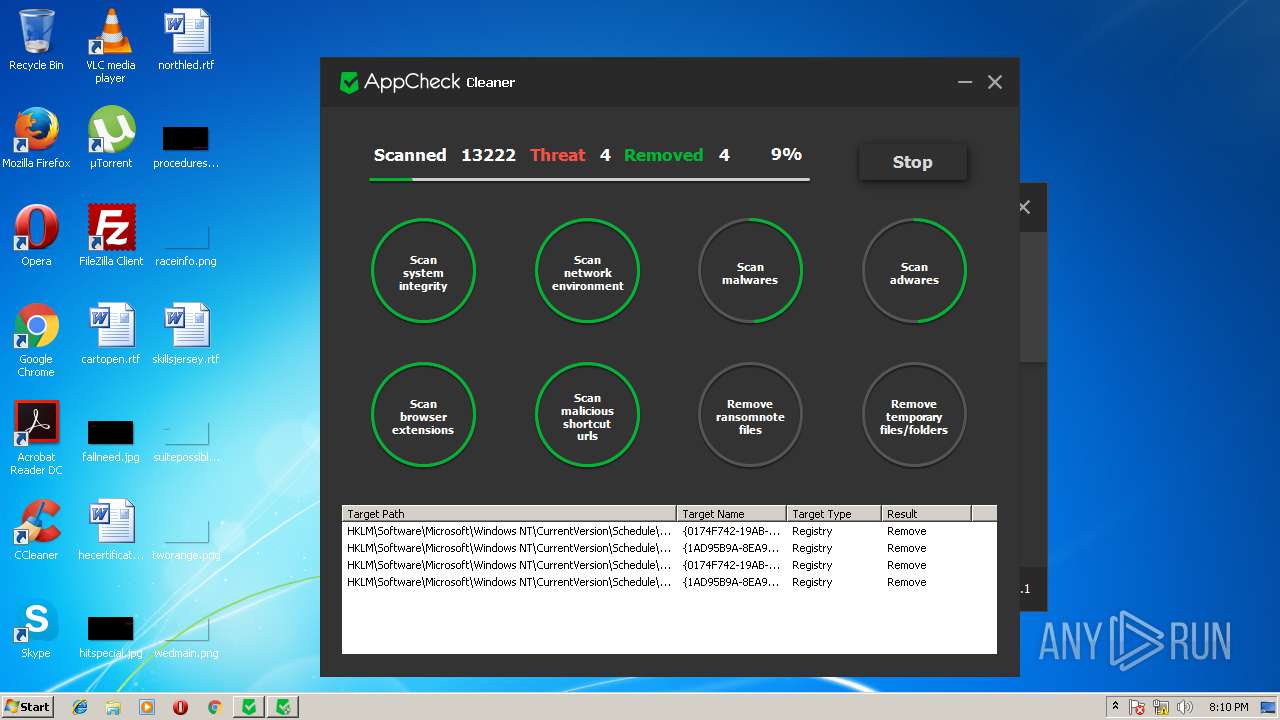Select the CCleaner desktop shortcut
Viewport: 1280px width, 720px height.
[36, 530]
